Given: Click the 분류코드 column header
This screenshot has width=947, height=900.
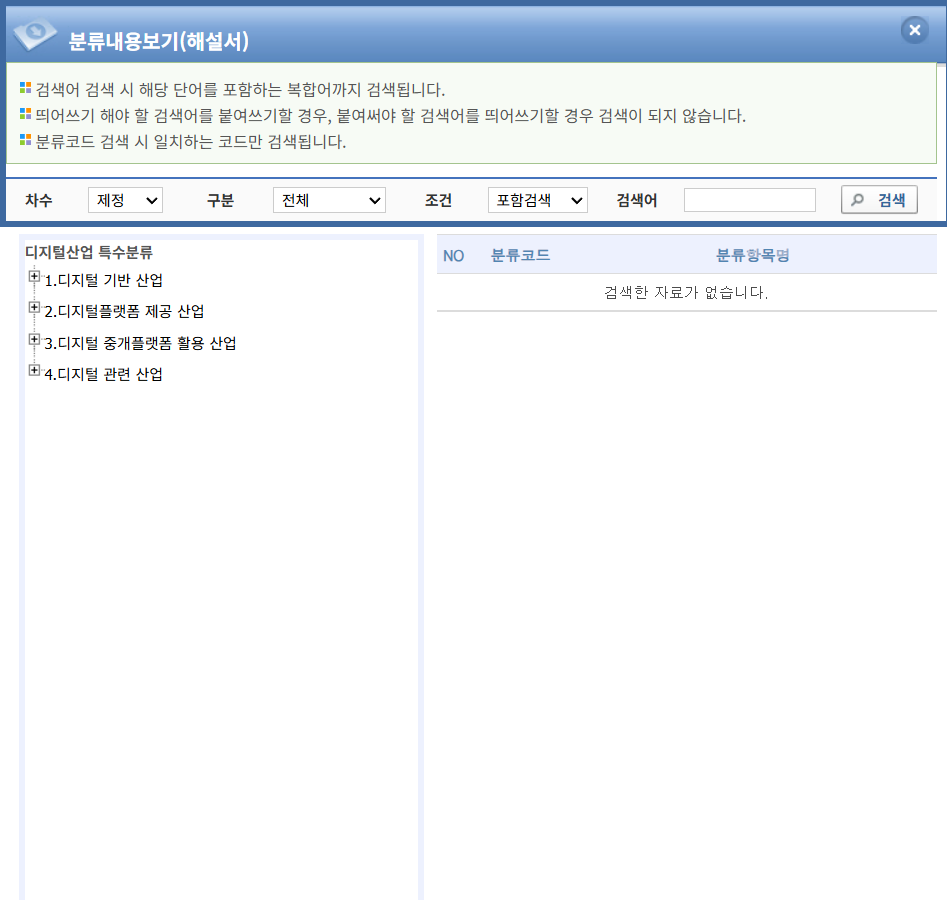Looking at the screenshot, I should tap(520, 255).
